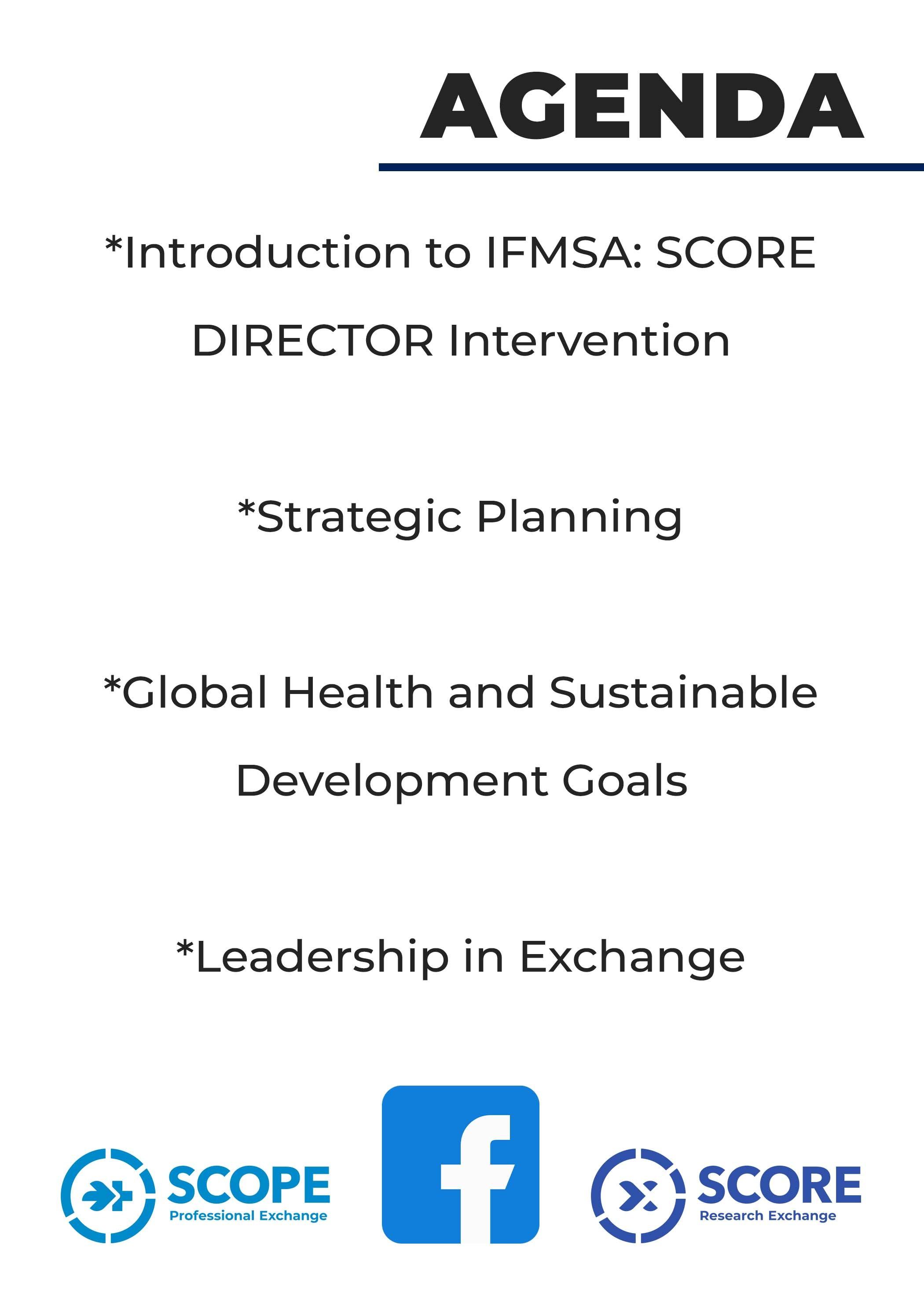This screenshot has height=1307, width=924.
Task: Select the Professional Exchange caption
Action: tap(248, 1216)
